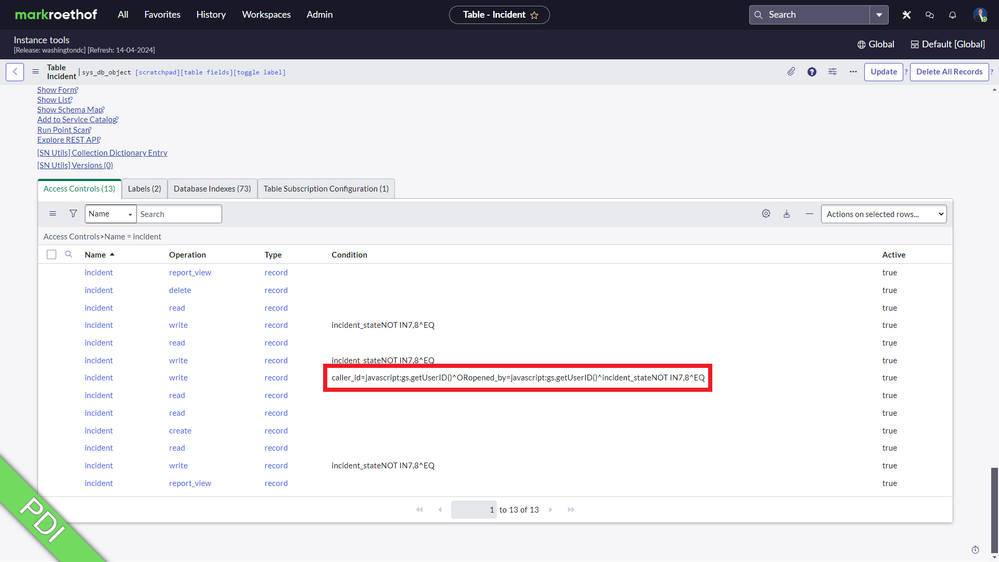Click the list filter funnel icon

point(73,214)
